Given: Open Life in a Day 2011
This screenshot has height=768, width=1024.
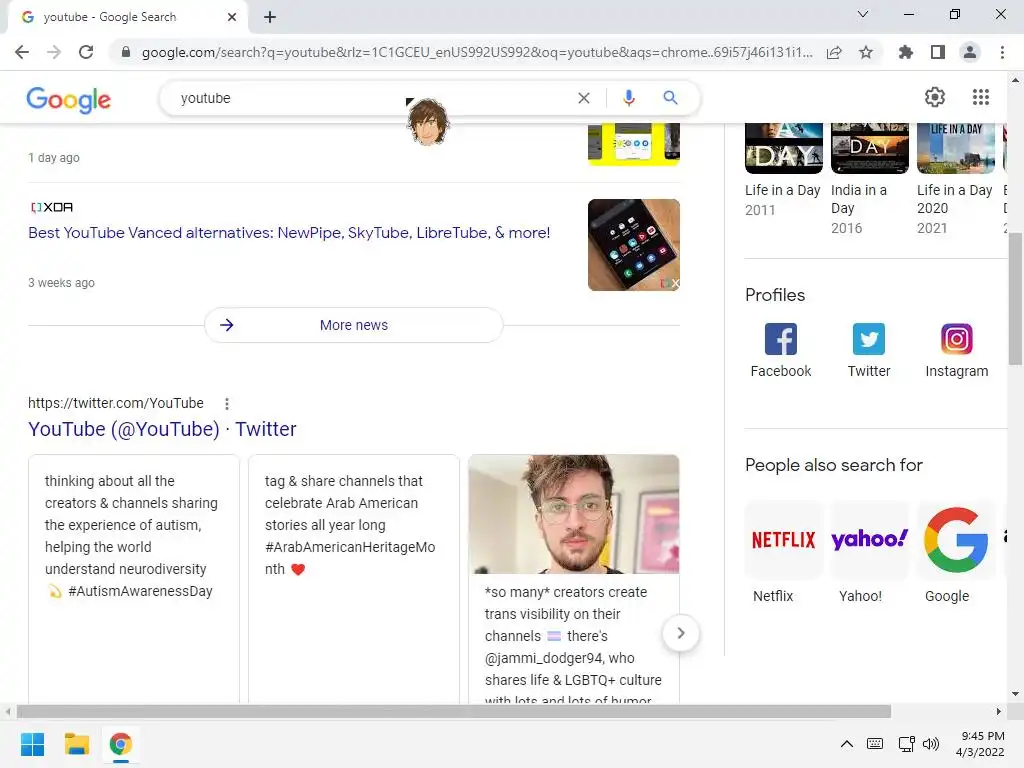Looking at the screenshot, I should 783,170.
